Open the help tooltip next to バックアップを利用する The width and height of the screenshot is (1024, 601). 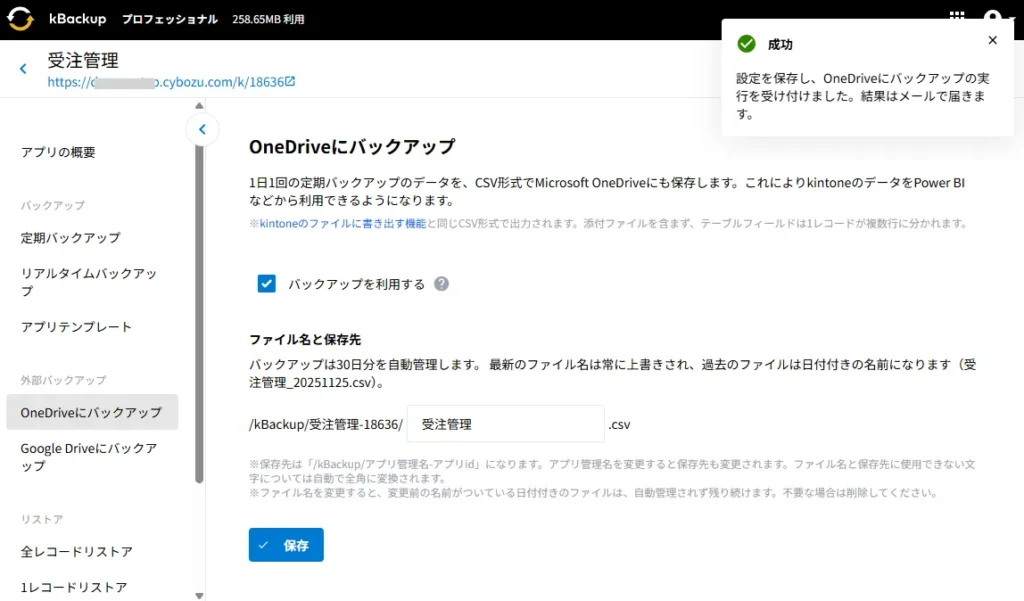440,284
